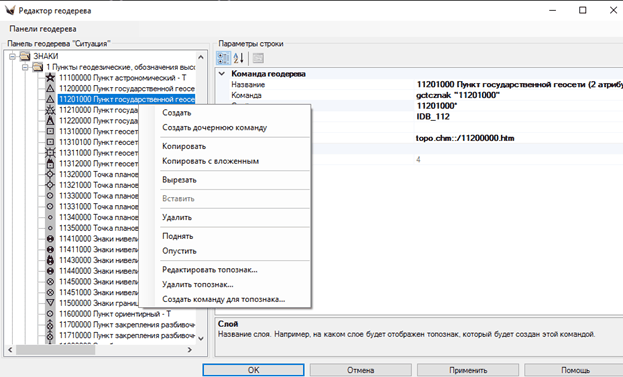Switch property grid to categorized view
This screenshot has width=623, height=377.
[x=223, y=58]
